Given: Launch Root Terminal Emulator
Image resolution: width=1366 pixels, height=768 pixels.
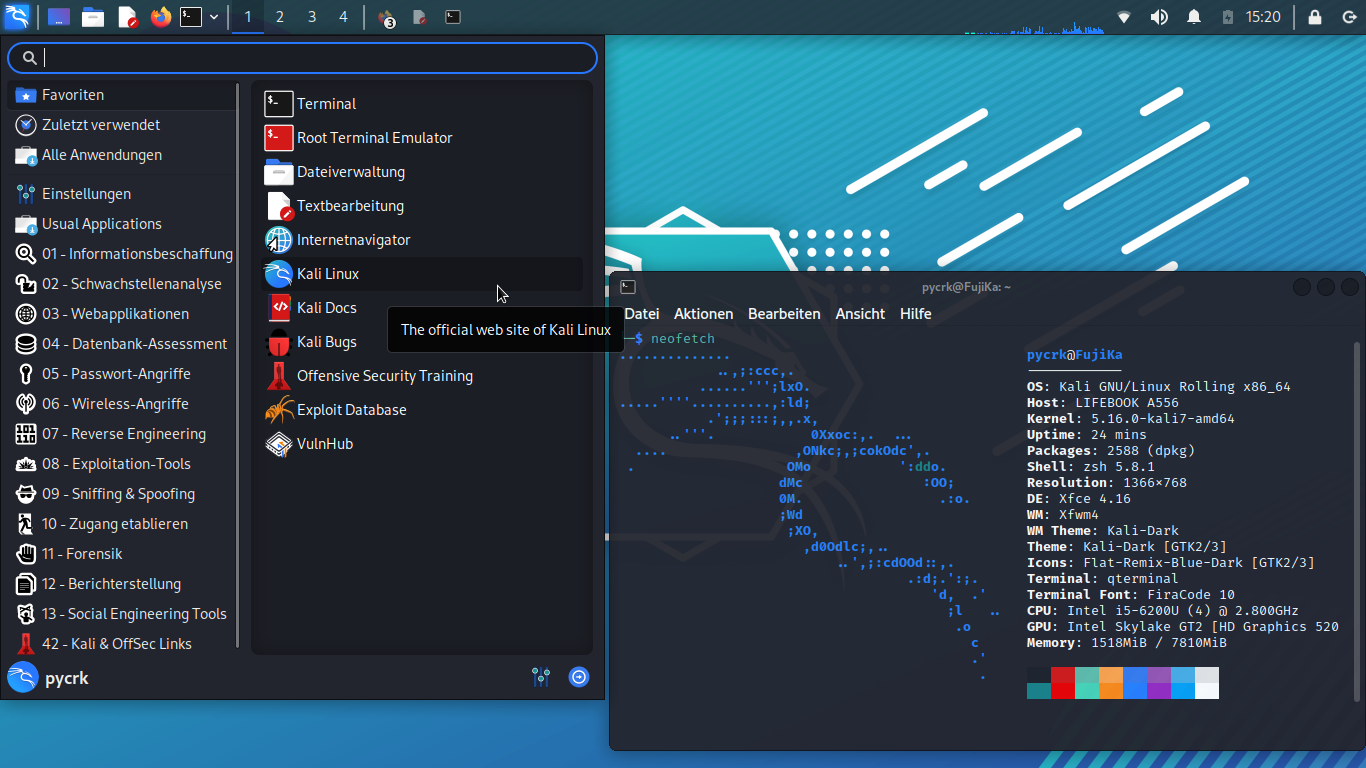Looking at the screenshot, I should click(x=374, y=138).
